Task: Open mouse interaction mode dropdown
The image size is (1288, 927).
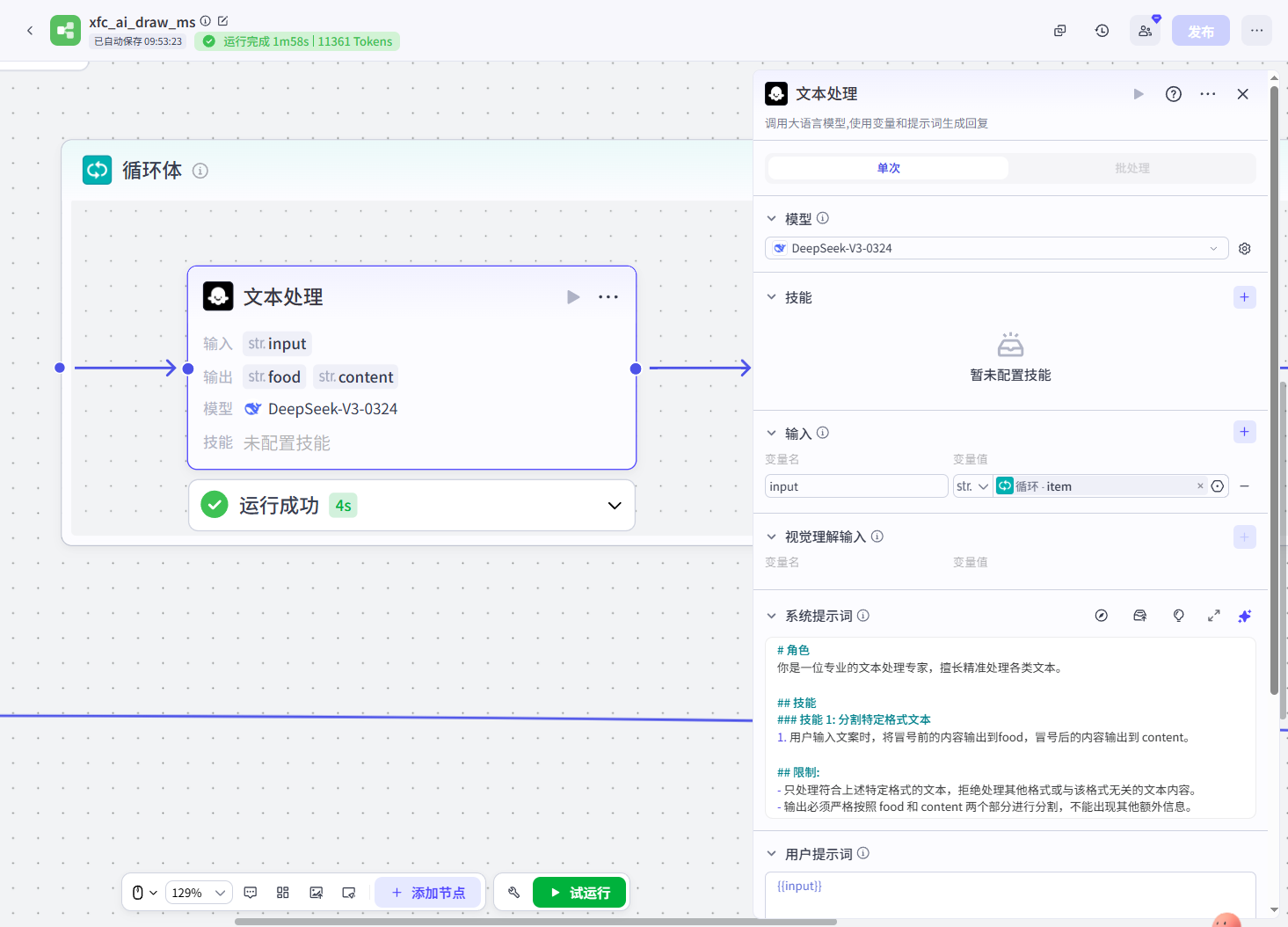Action: (144, 893)
